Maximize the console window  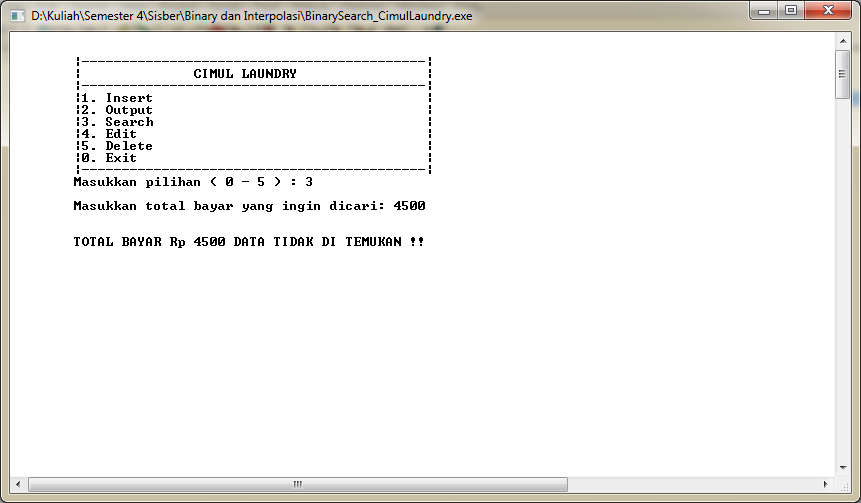pos(791,10)
